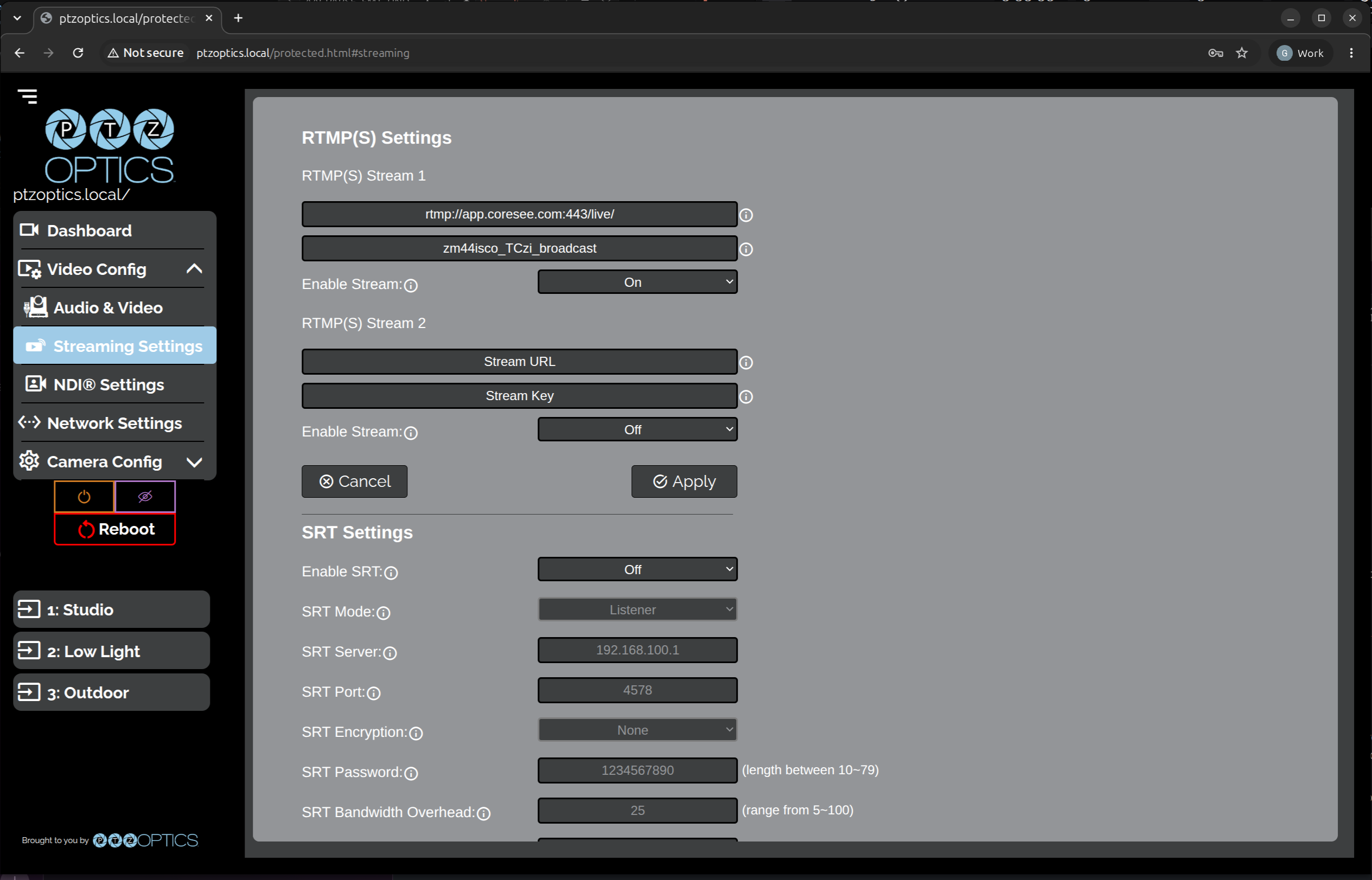
Task: Click the bookmark star icon in address bar
Action: (x=1242, y=53)
